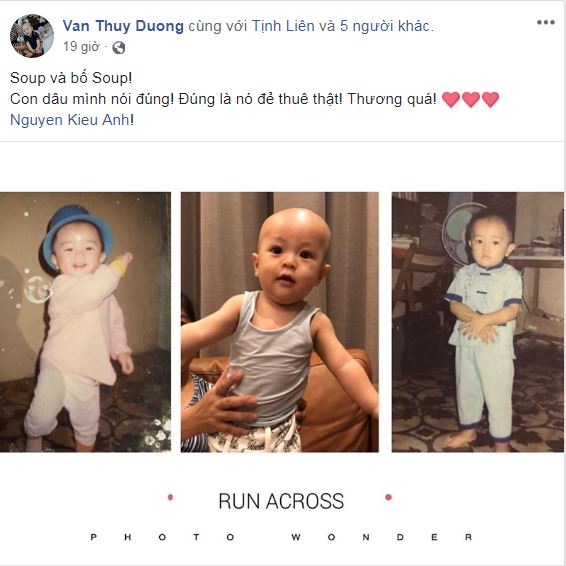
Task: Show the 5 người khác tagged list
Action: [x=385, y=26]
